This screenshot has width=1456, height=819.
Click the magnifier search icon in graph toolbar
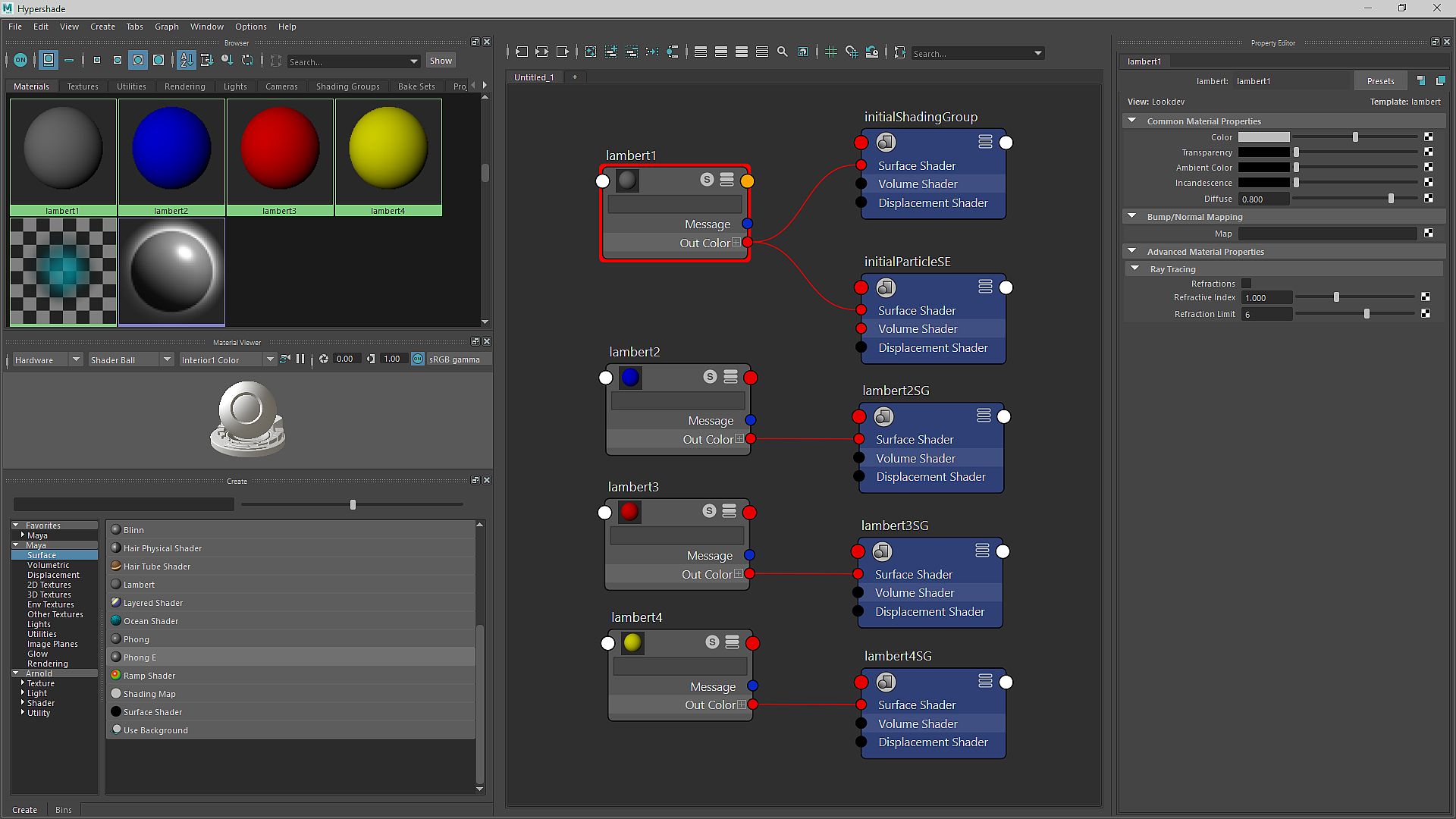point(783,52)
